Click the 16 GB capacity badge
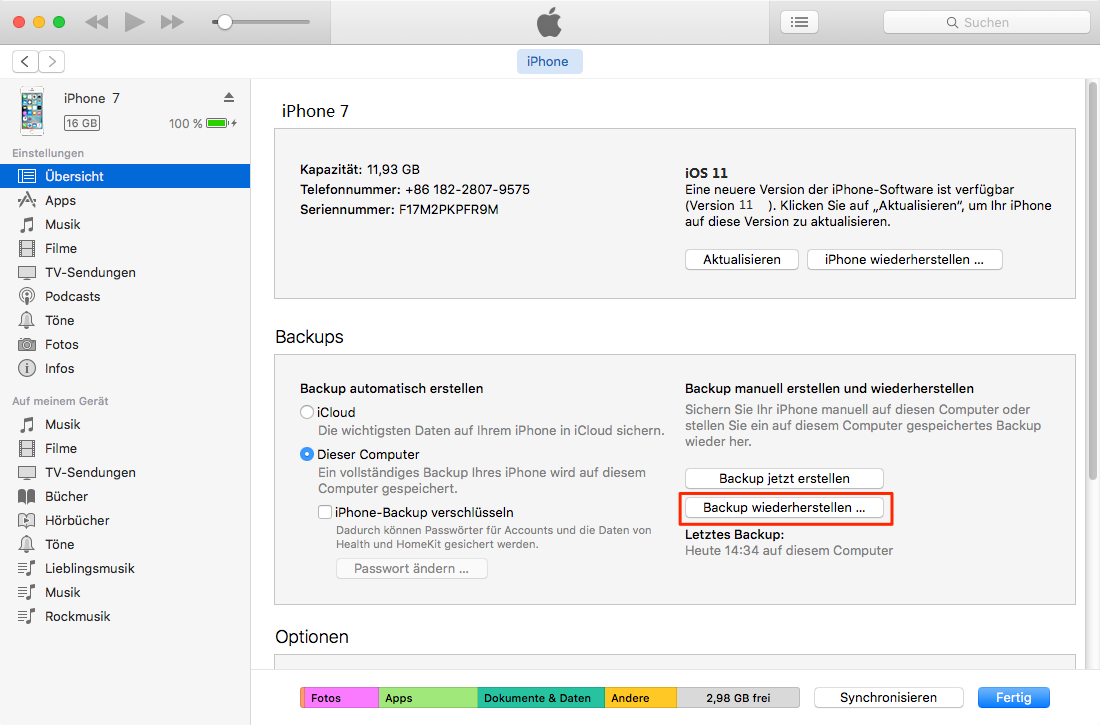The height and width of the screenshot is (725, 1100). pyautogui.click(x=82, y=124)
